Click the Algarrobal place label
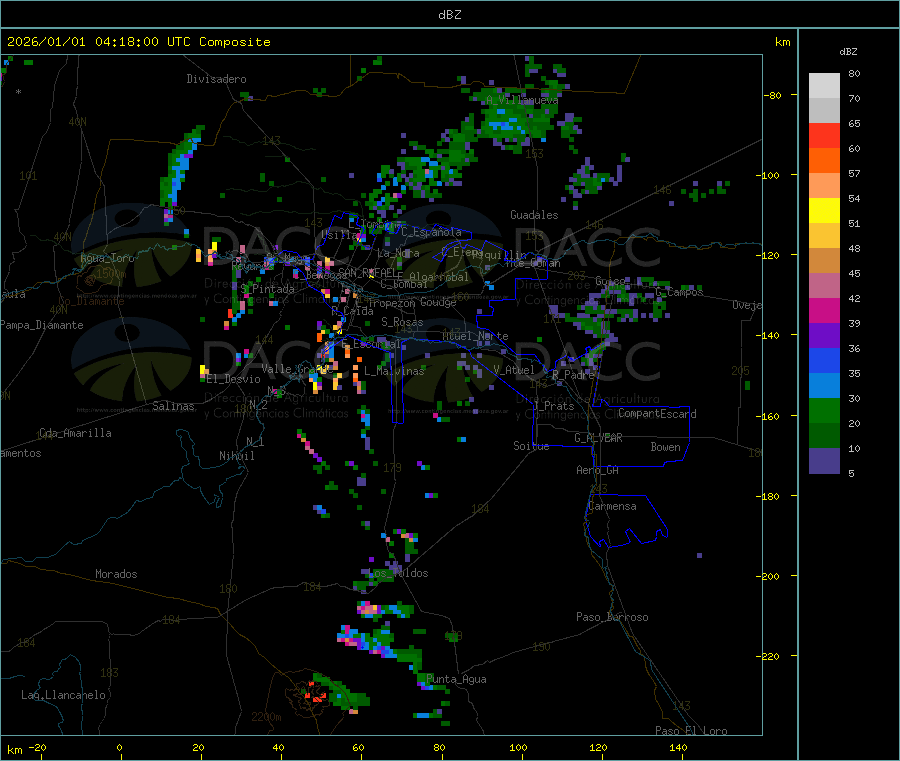The width and height of the screenshot is (900, 761). [439, 277]
